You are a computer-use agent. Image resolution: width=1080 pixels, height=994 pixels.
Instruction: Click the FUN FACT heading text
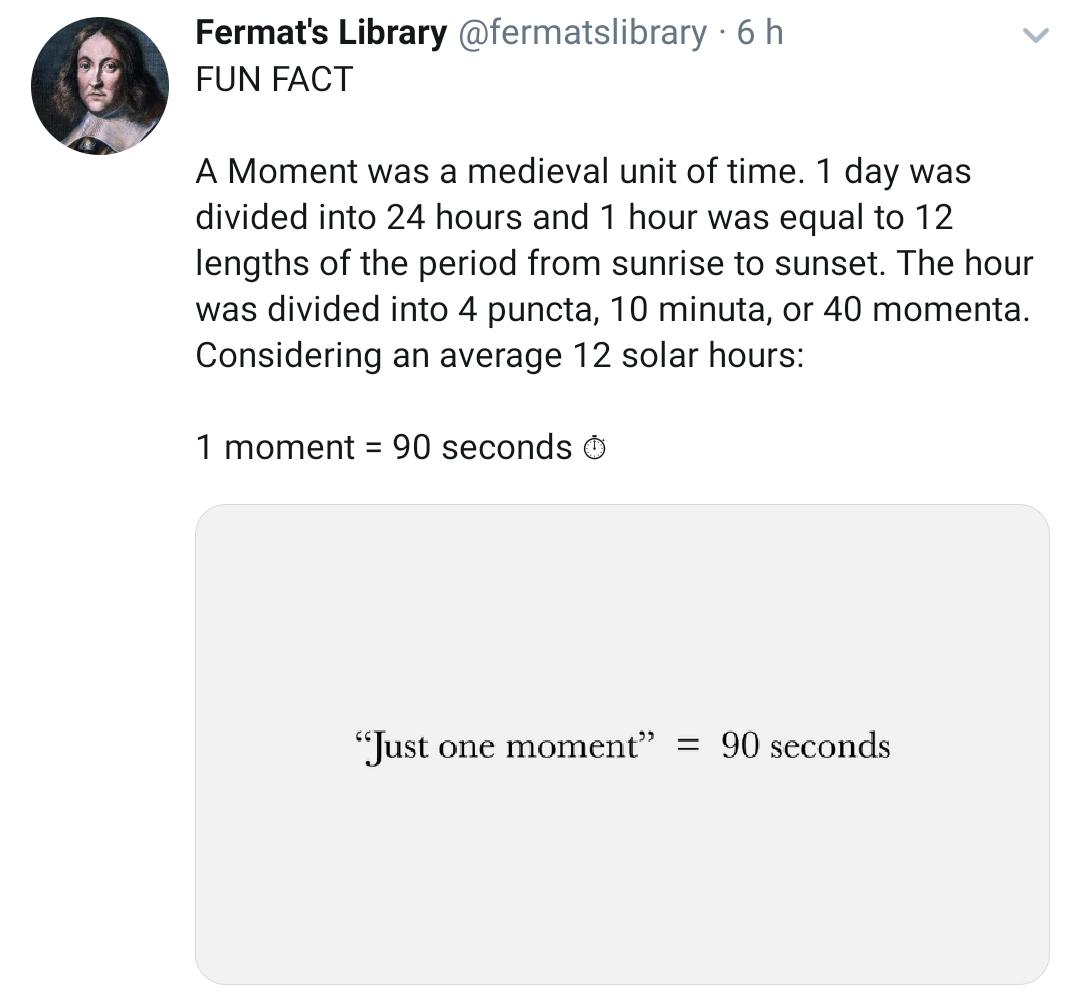(x=274, y=79)
